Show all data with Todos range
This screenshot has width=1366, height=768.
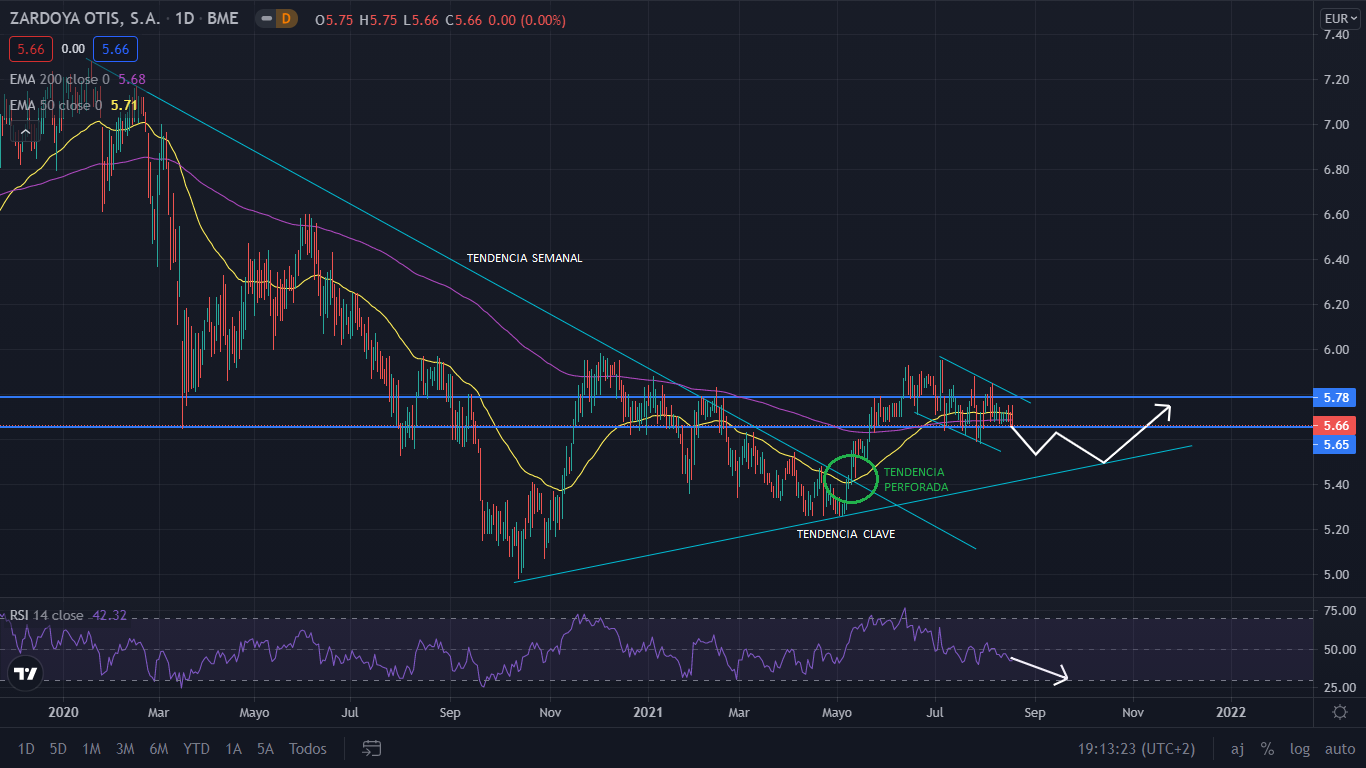pyautogui.click(x=307, y=748)
